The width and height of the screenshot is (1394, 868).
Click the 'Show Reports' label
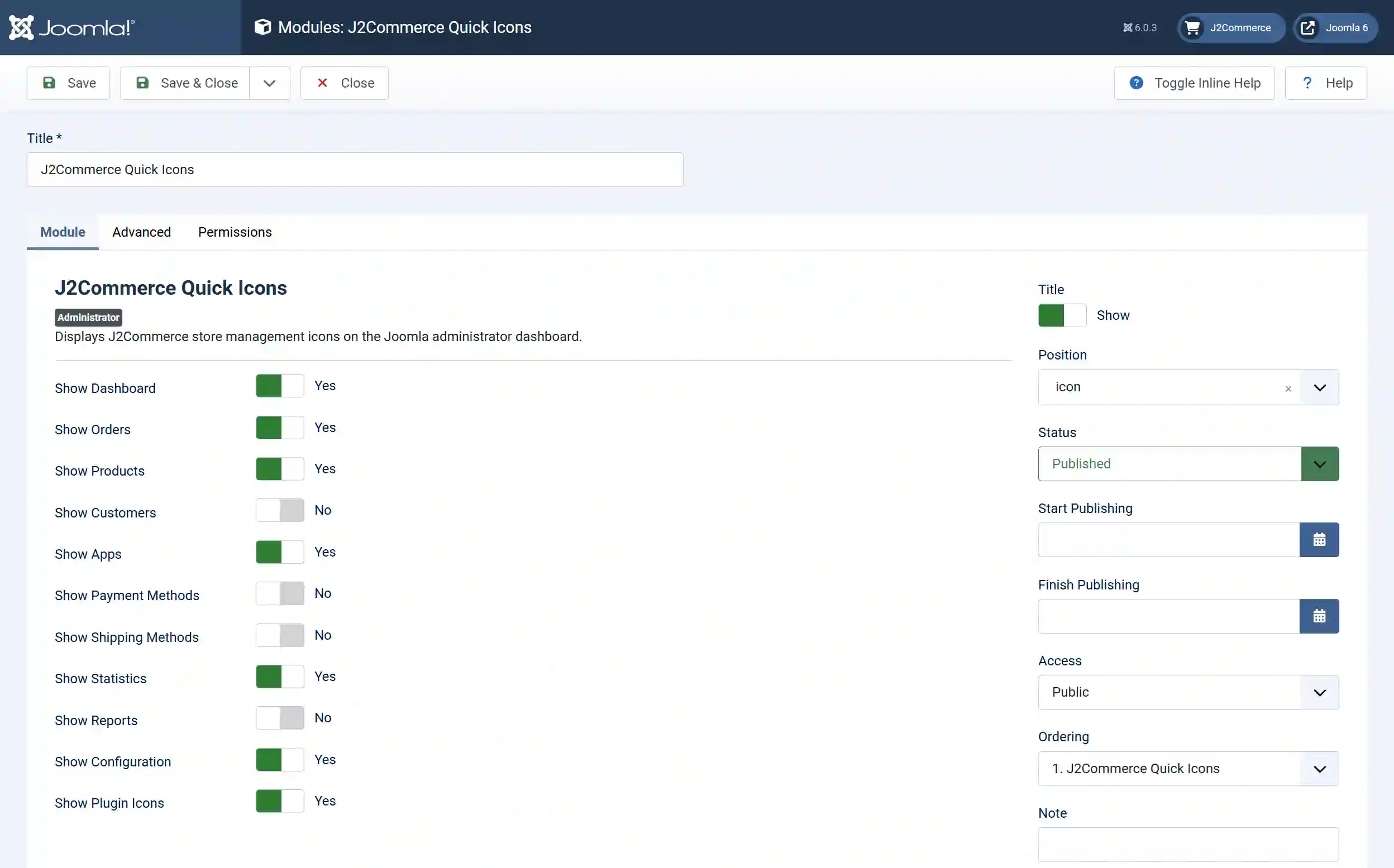[x=96, y=721]
